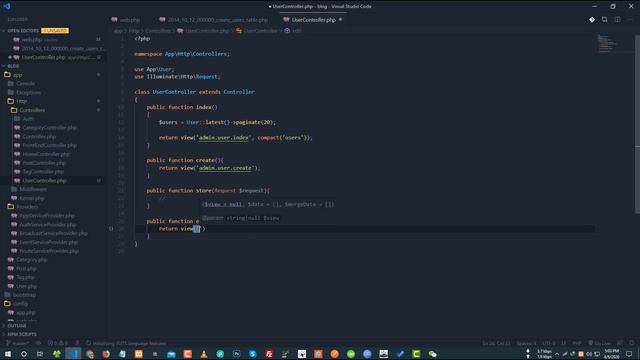Open EventServiceProvider.php file

pyautogui.click(x=44, y=242)
